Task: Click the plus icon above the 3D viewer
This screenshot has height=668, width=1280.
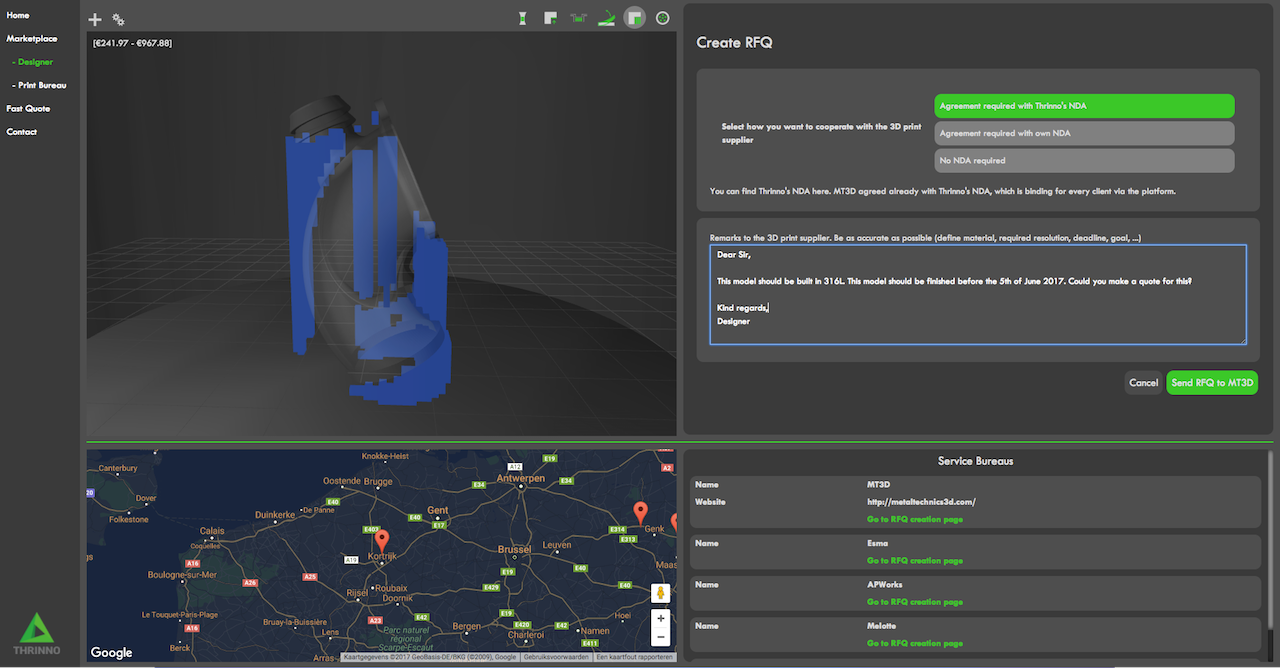Action: pos(95,19)
